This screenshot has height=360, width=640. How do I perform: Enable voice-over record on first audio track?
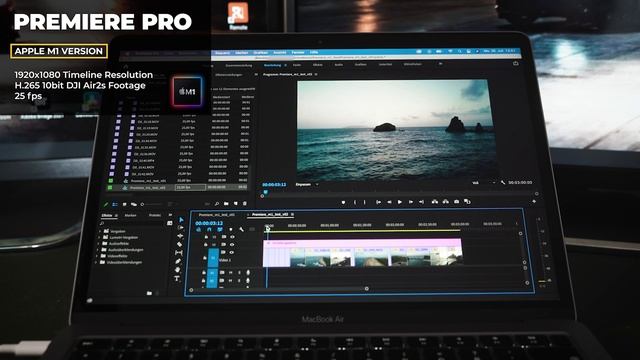pos(248,273)
